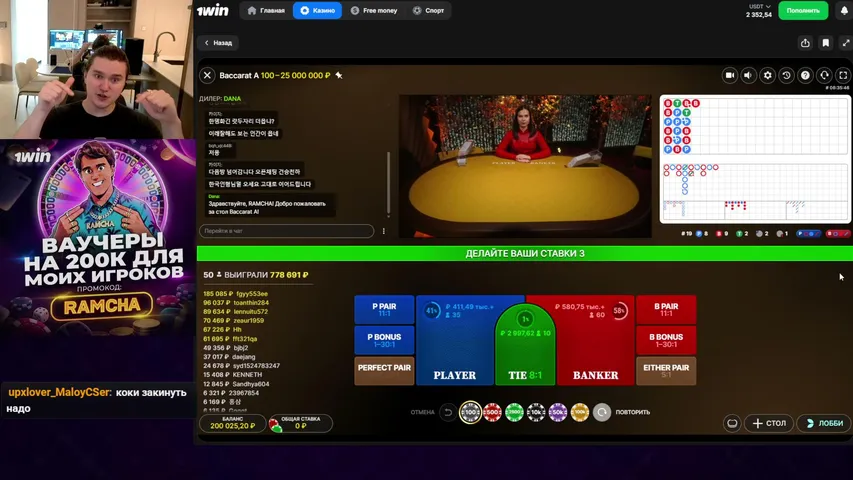Toggle the favorite star beside Baccarat A

click(339, 75)
